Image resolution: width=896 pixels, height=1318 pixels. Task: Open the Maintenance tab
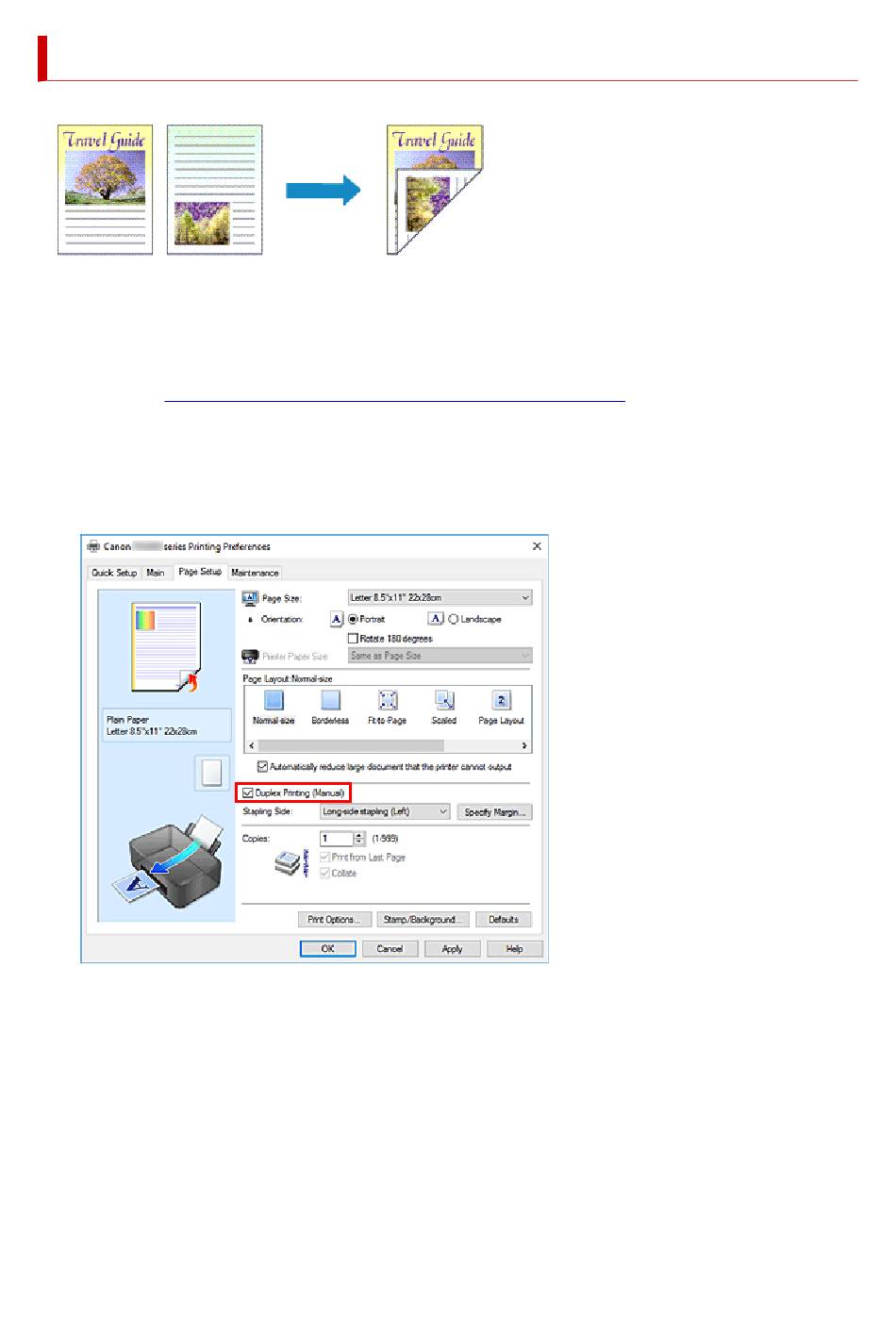[x=255, y=573]
